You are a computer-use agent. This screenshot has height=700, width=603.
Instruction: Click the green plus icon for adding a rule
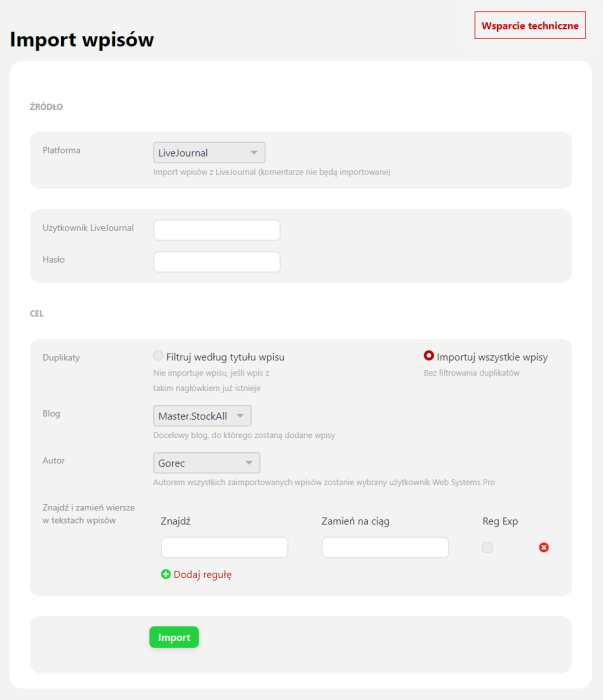click(x=166, y=574)
